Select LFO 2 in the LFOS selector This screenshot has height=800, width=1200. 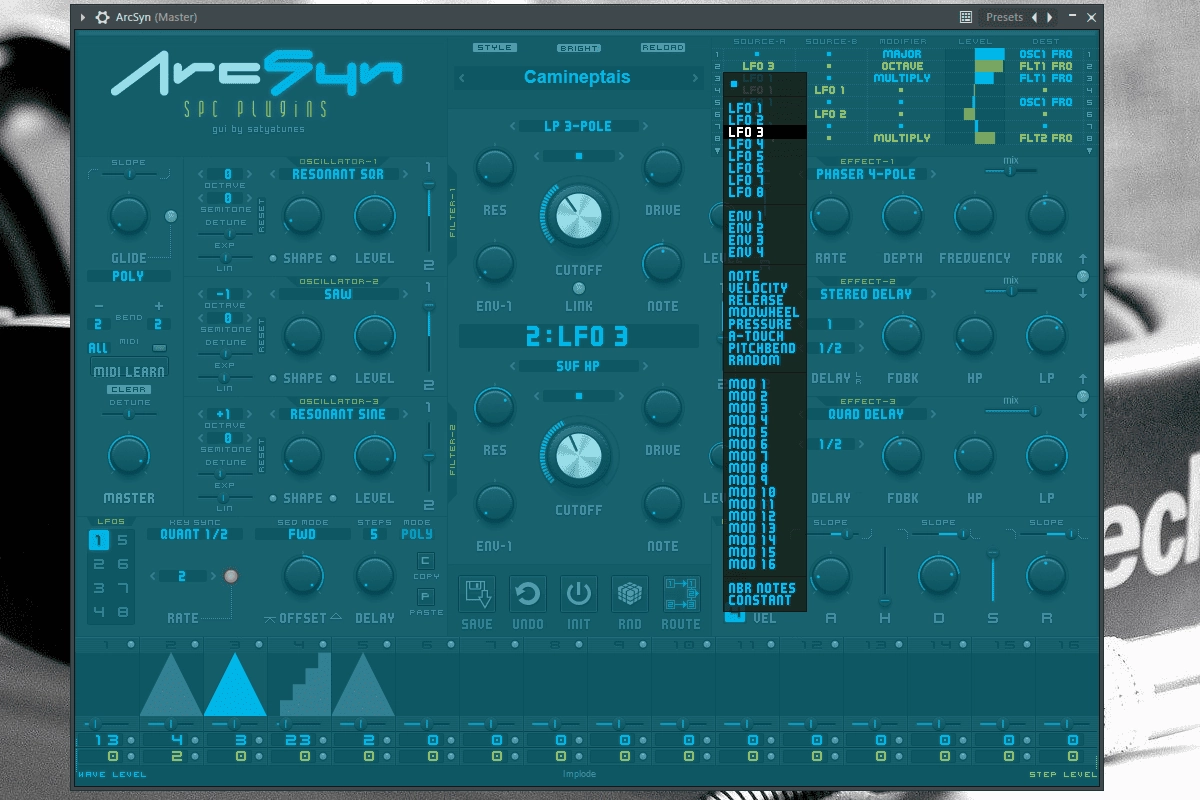click(99, 565)
